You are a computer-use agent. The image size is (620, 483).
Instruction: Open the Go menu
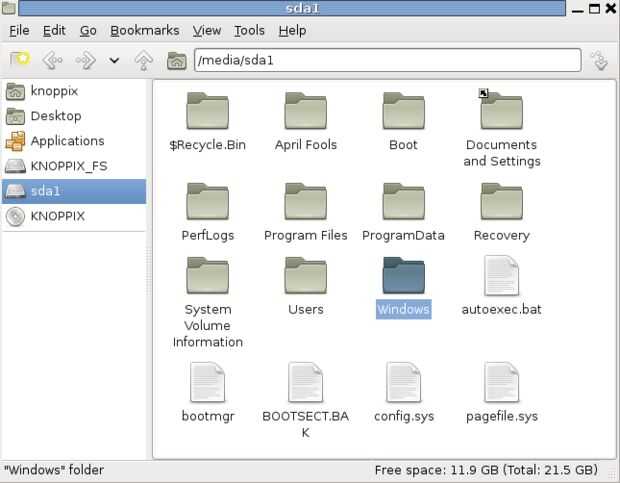point(88,30)
